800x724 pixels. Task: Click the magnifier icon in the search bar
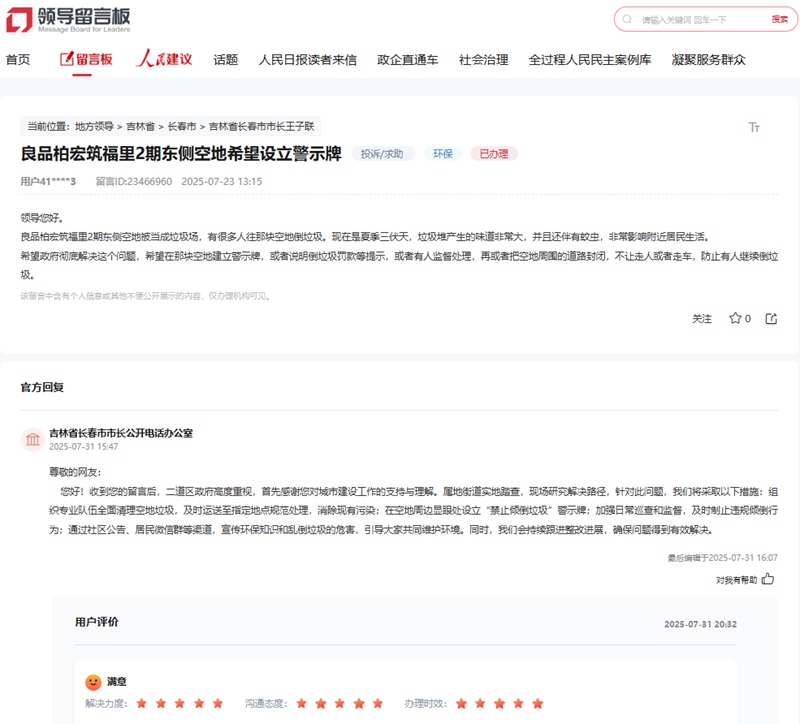[x=628, y=18]
